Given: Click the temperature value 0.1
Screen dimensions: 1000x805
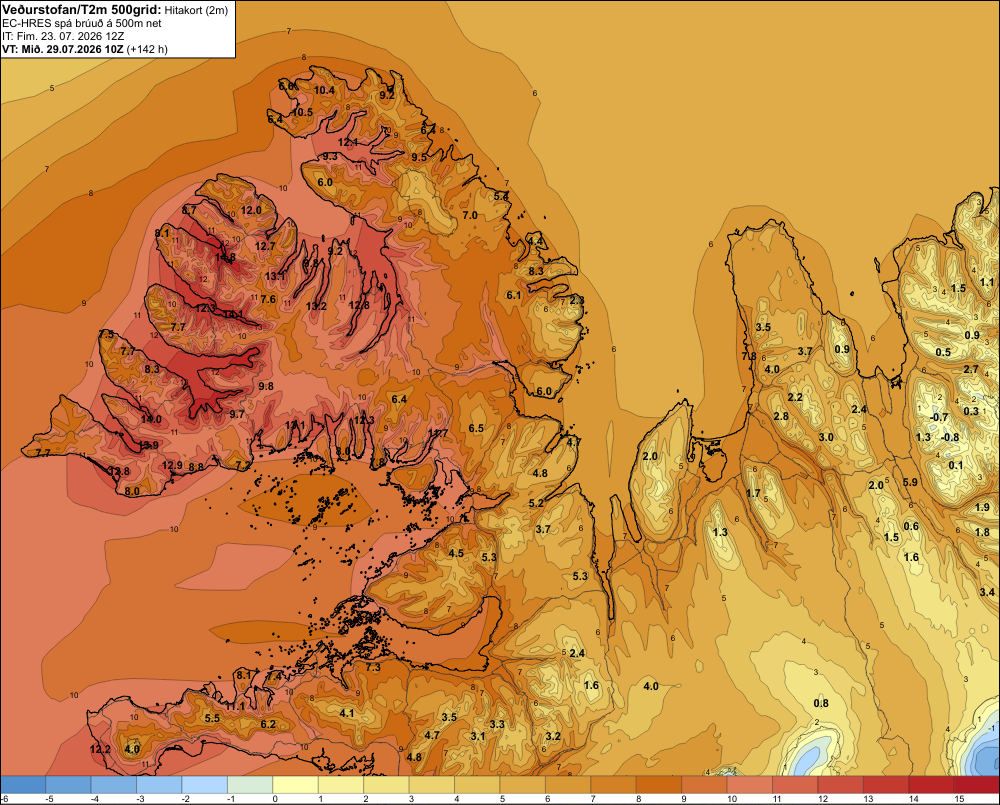Looking at the screenshot, I should [x=955, y=465].
